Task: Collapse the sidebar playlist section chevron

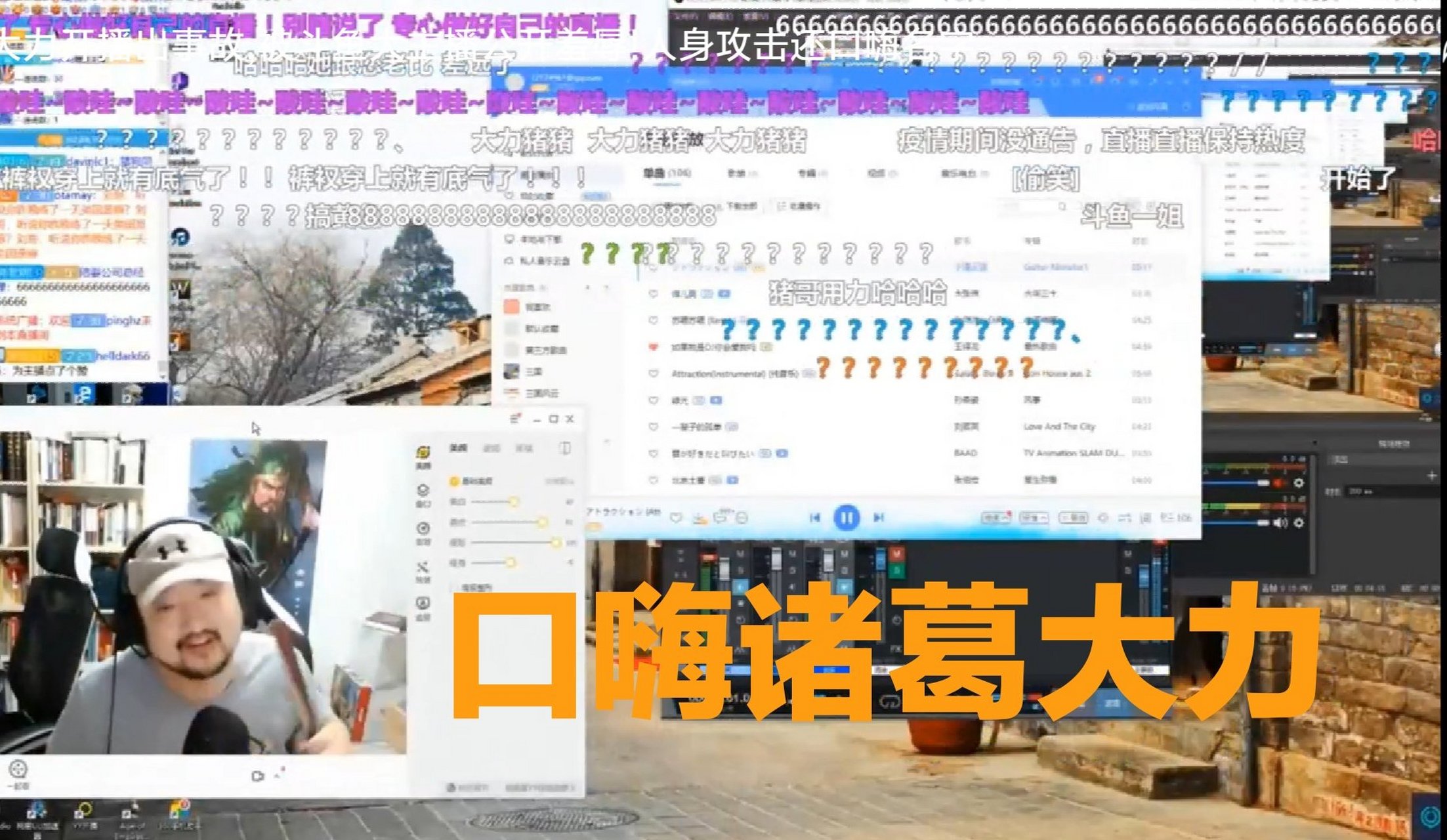Action: coord(606,287)
